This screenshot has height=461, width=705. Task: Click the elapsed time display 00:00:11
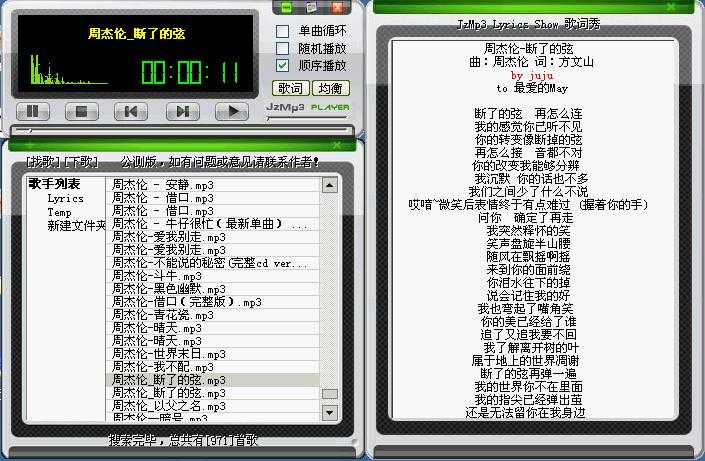pyautogui.click(x=191, y=72)
